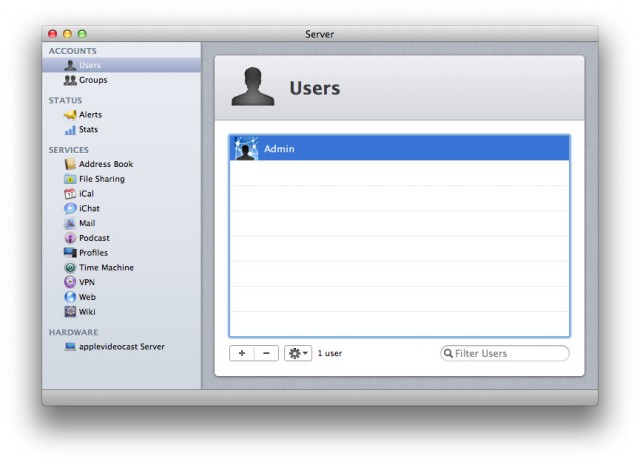Remove the selected user with minus button
This screenshot has width=640, height=464.
(267, 353)
